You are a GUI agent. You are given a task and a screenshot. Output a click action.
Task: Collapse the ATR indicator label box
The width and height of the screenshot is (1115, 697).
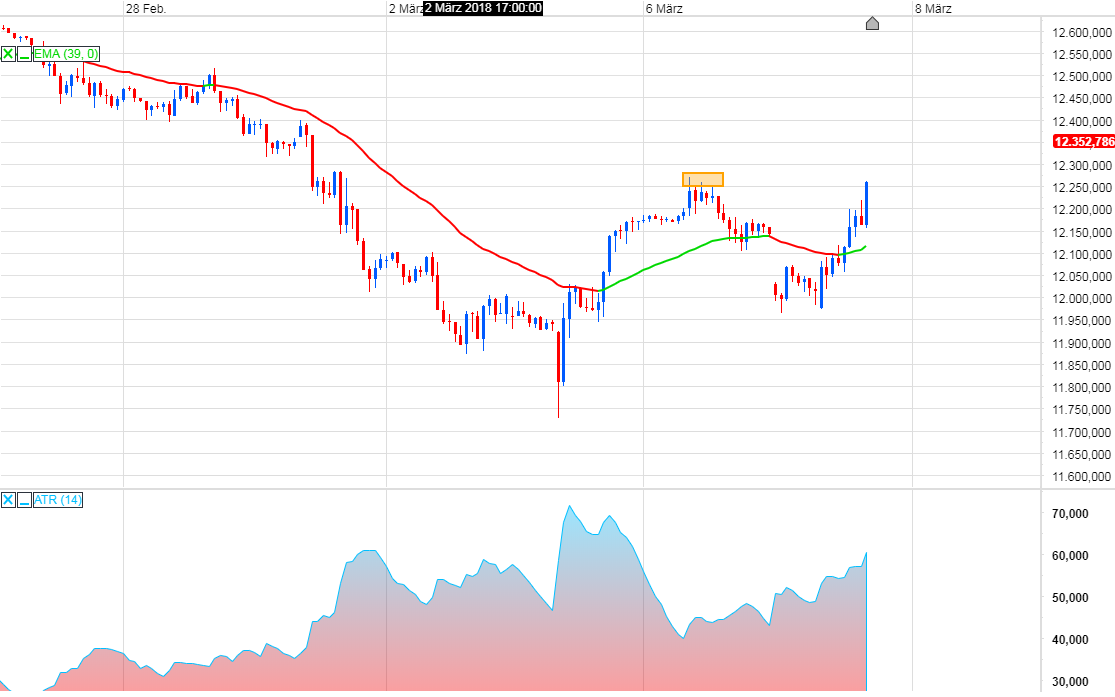tap(24, 502)
